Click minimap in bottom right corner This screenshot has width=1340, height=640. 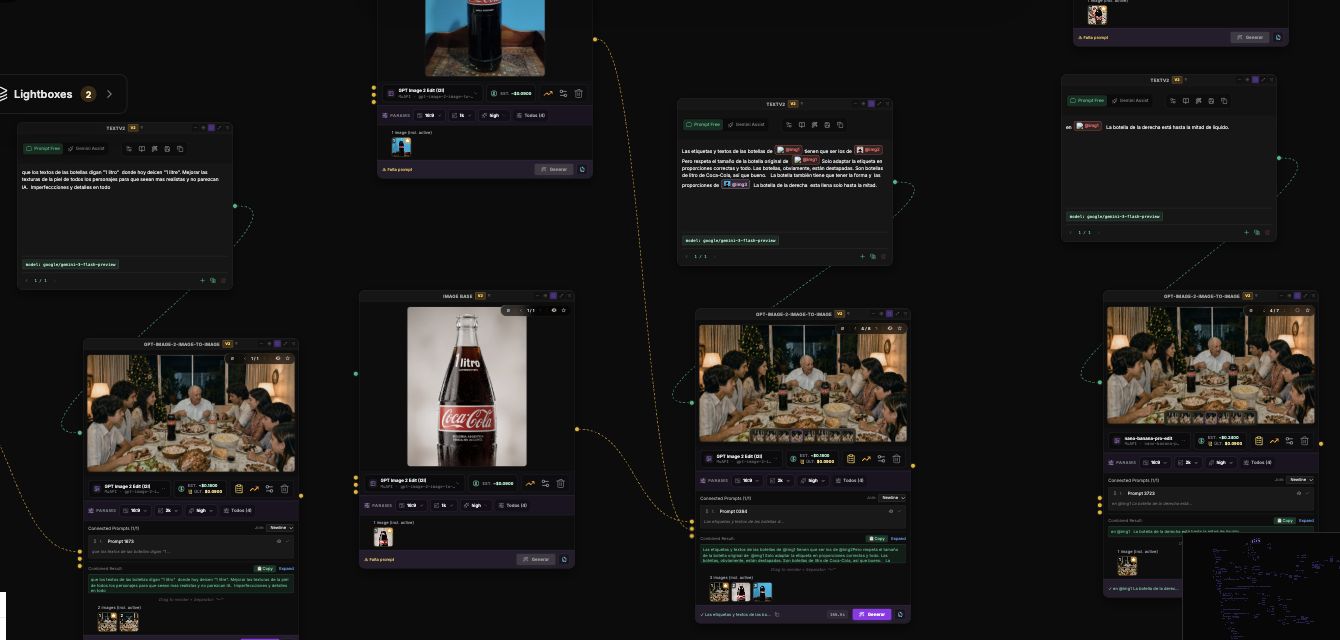point(1261,586)
